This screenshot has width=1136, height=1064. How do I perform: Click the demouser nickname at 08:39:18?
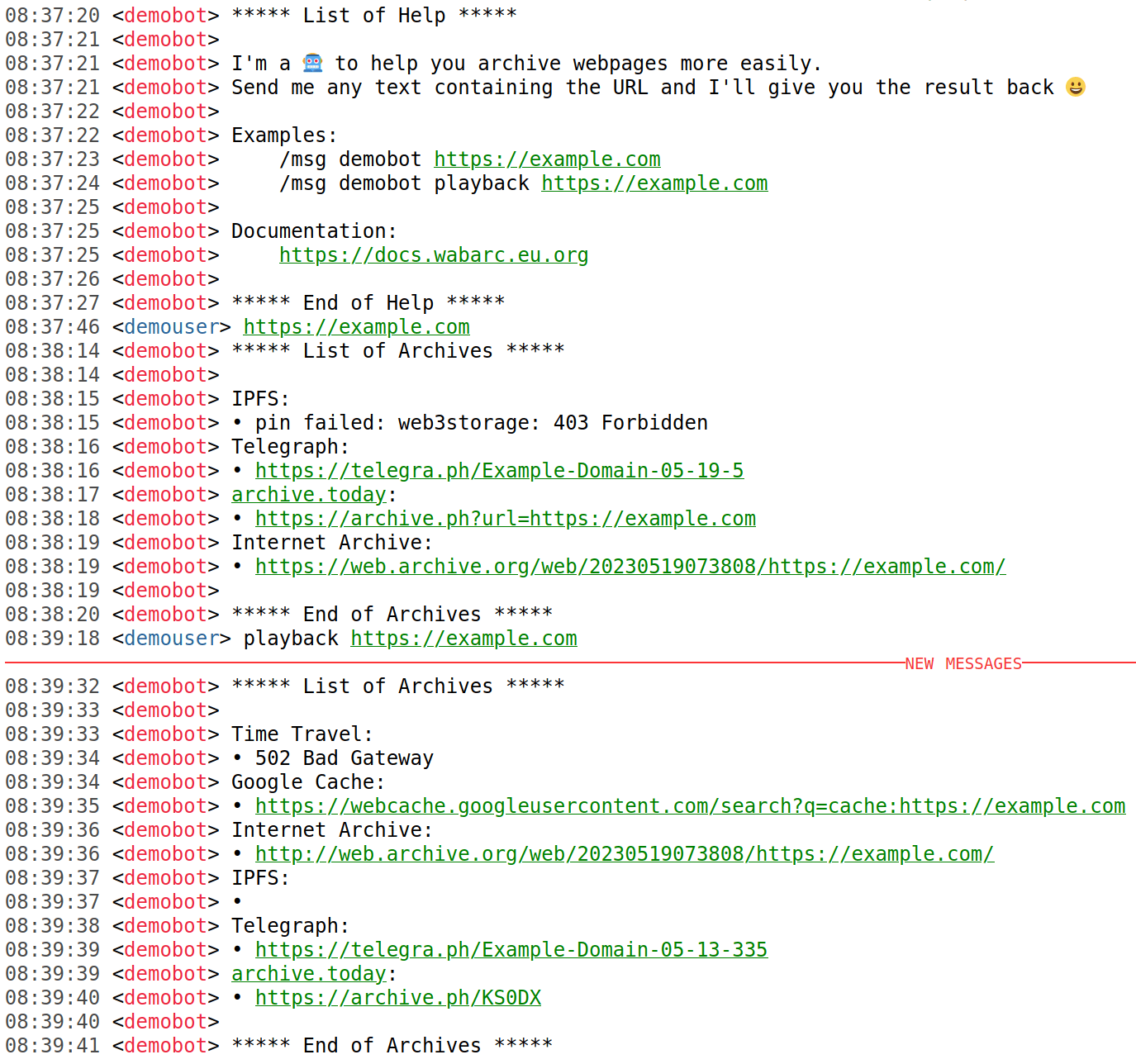(x=171, y=638)
